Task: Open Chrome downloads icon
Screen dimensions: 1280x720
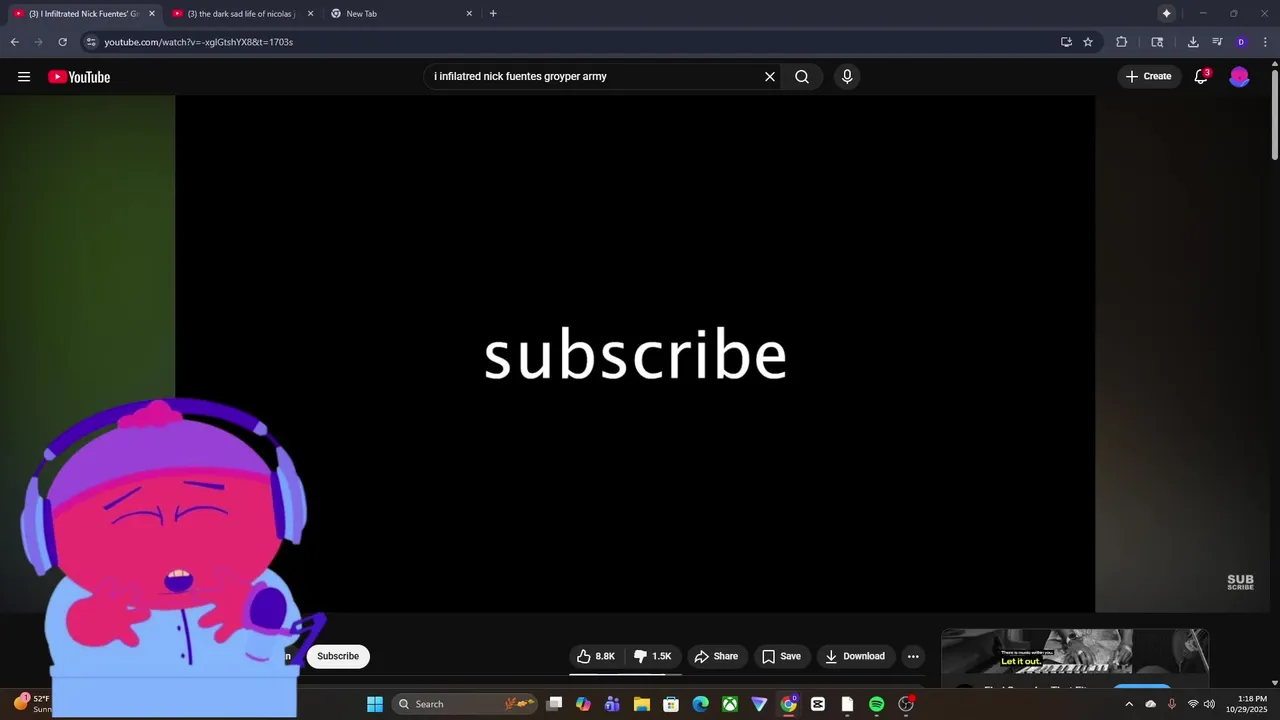Action: [1193, 42]
